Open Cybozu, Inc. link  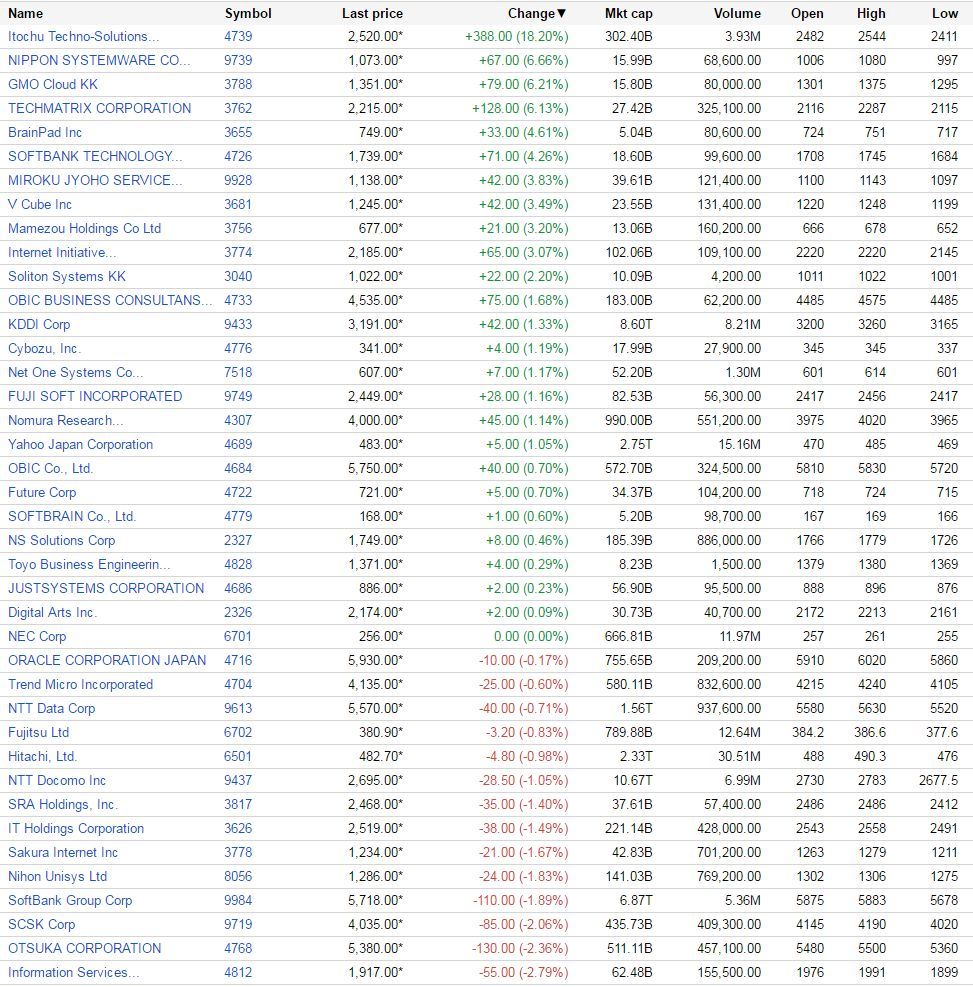point(44,348)
